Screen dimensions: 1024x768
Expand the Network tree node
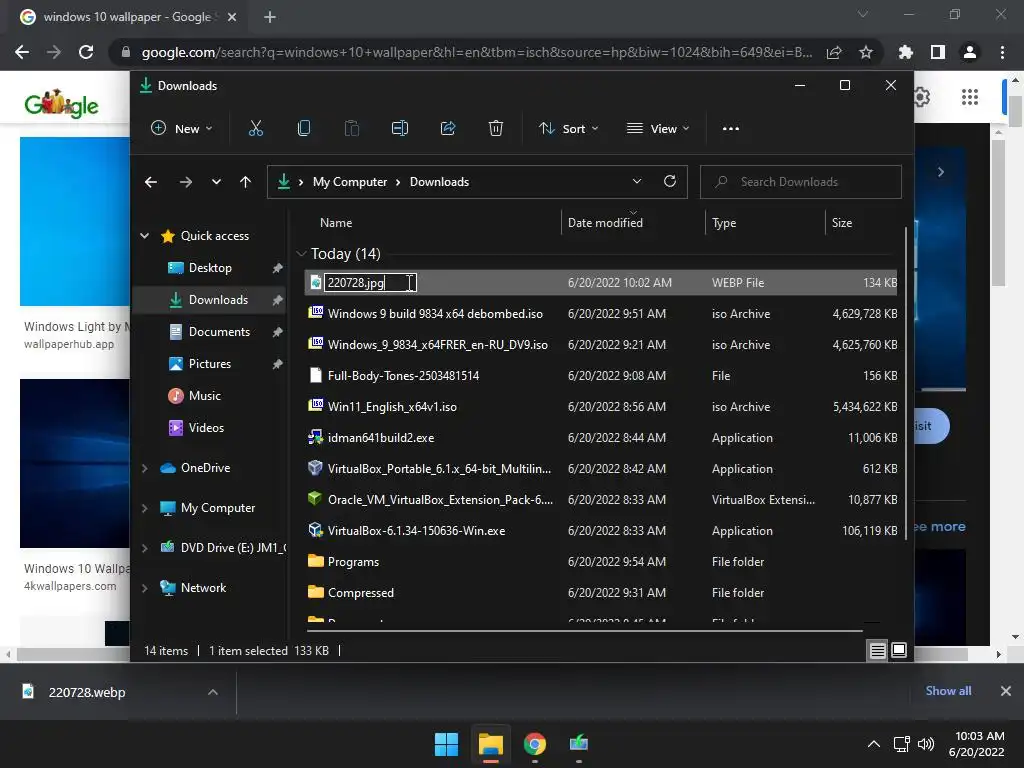(x=144, y=588)
